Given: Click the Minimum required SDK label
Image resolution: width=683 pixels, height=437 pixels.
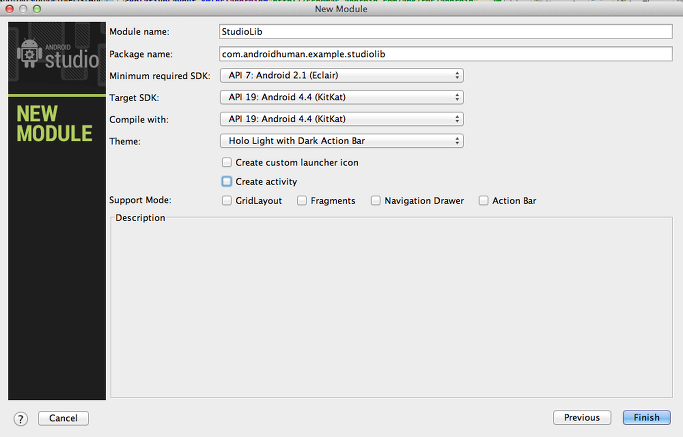Looking at the screenshot, I should tap(160, 76).
